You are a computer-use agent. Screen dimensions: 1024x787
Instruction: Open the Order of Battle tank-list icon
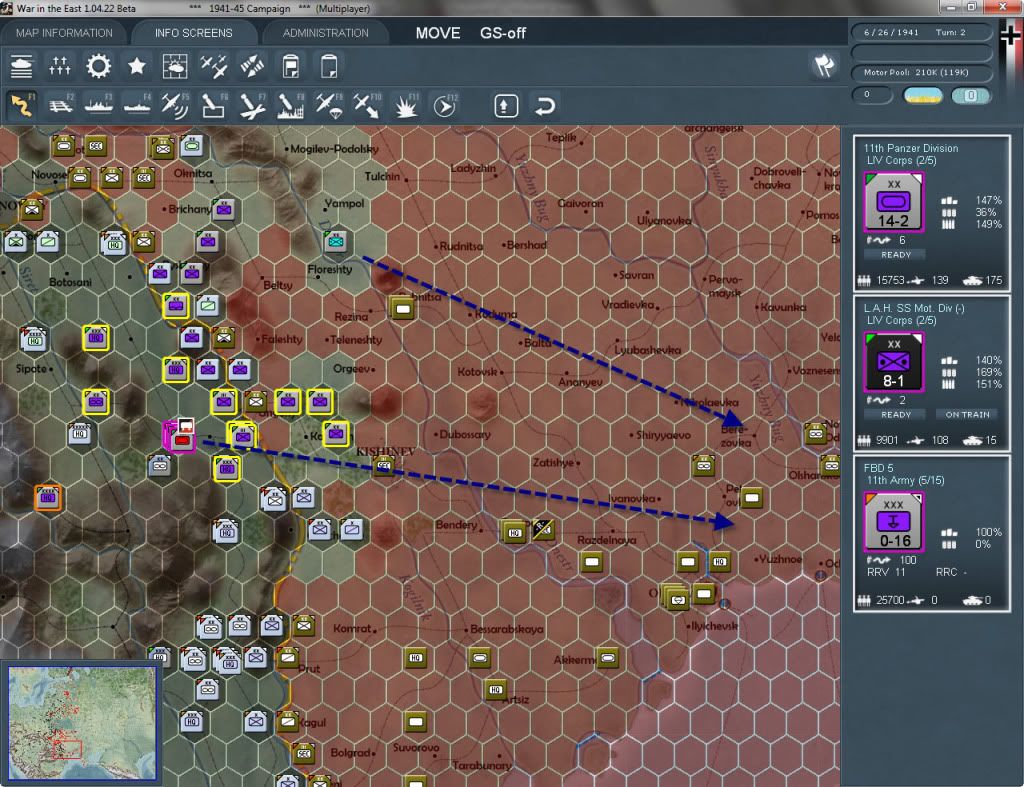tap(21, 67)
